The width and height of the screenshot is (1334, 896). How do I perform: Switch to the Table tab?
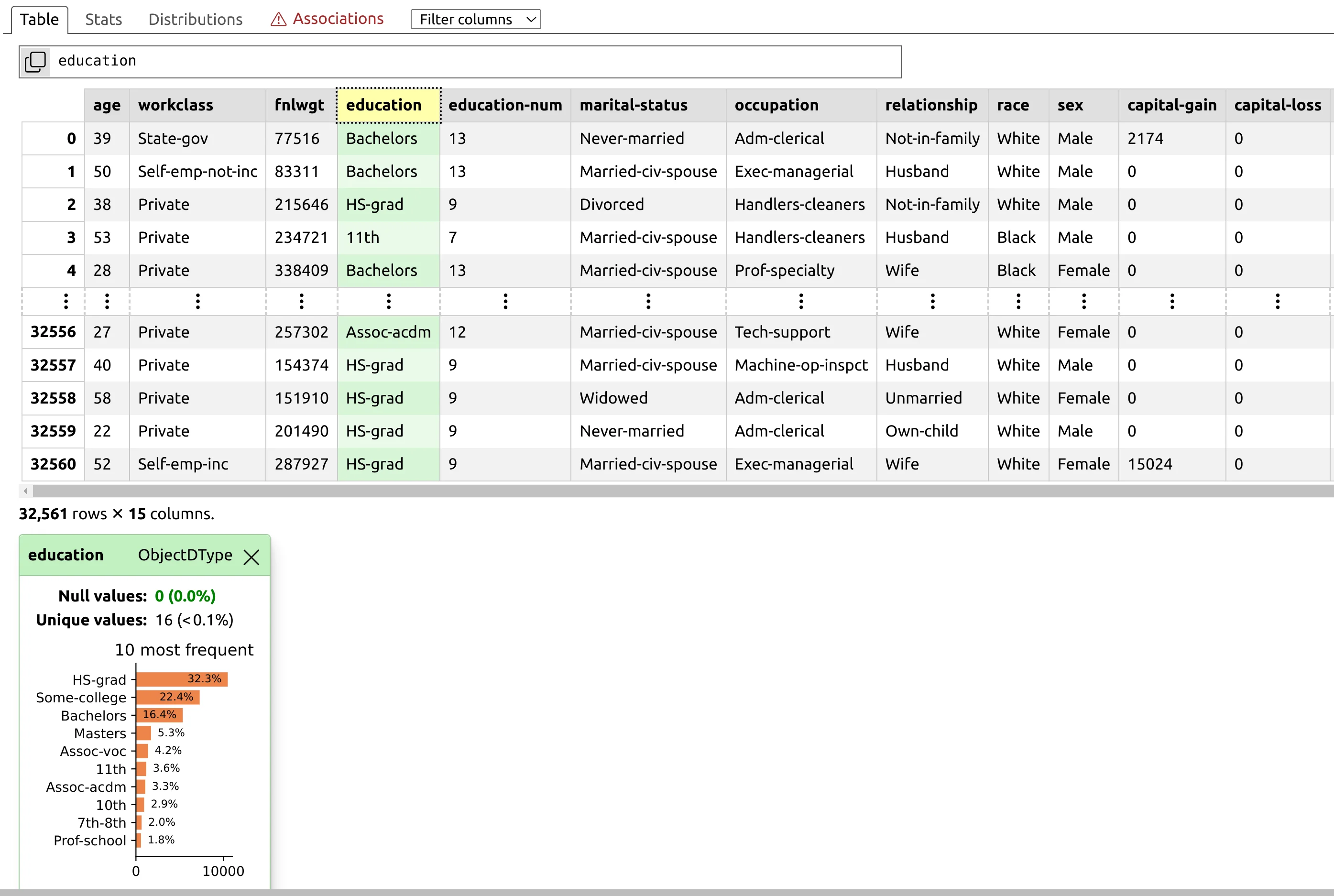tap(39, 20)
